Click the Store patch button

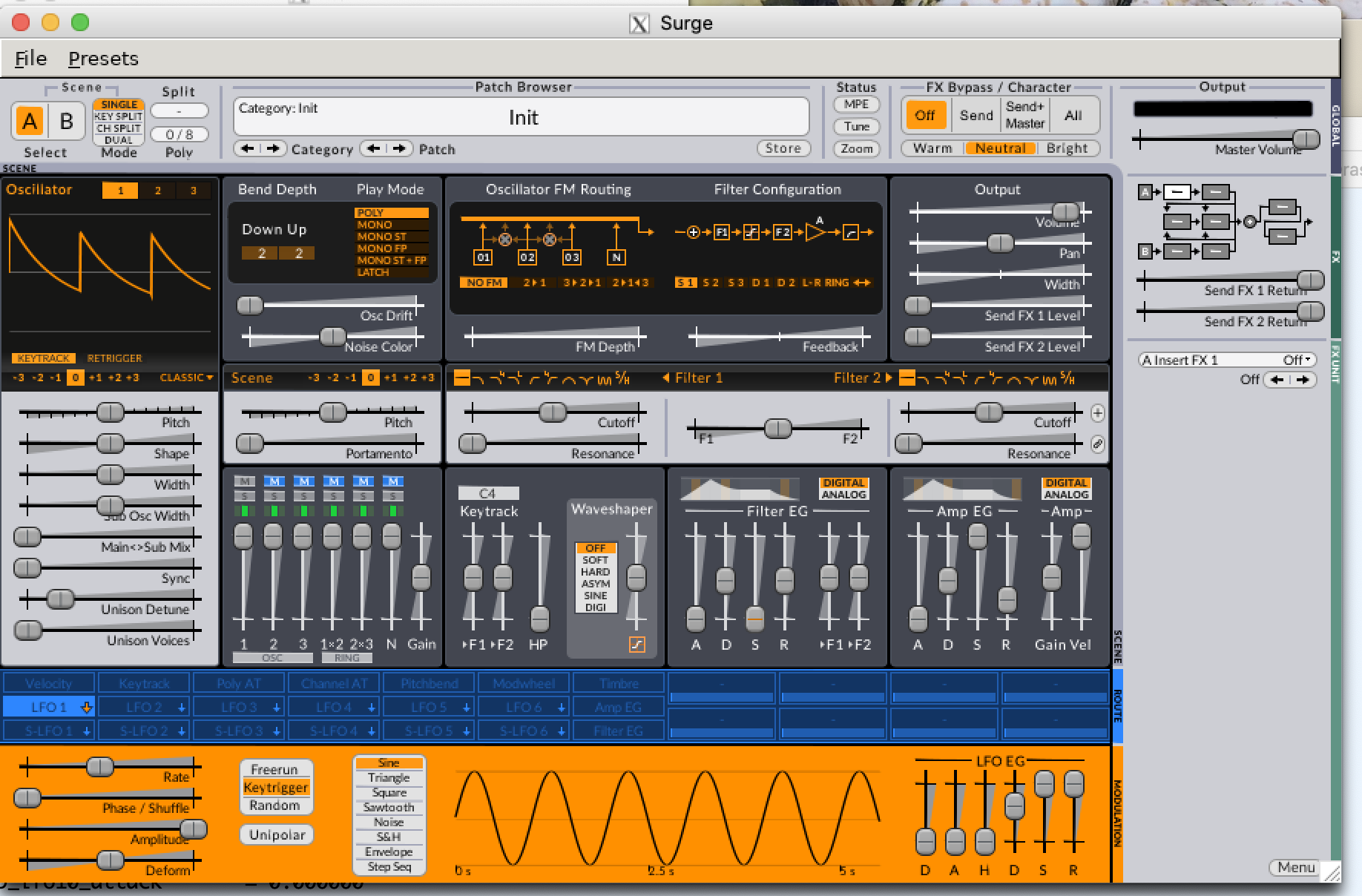(x=783, y=148)
